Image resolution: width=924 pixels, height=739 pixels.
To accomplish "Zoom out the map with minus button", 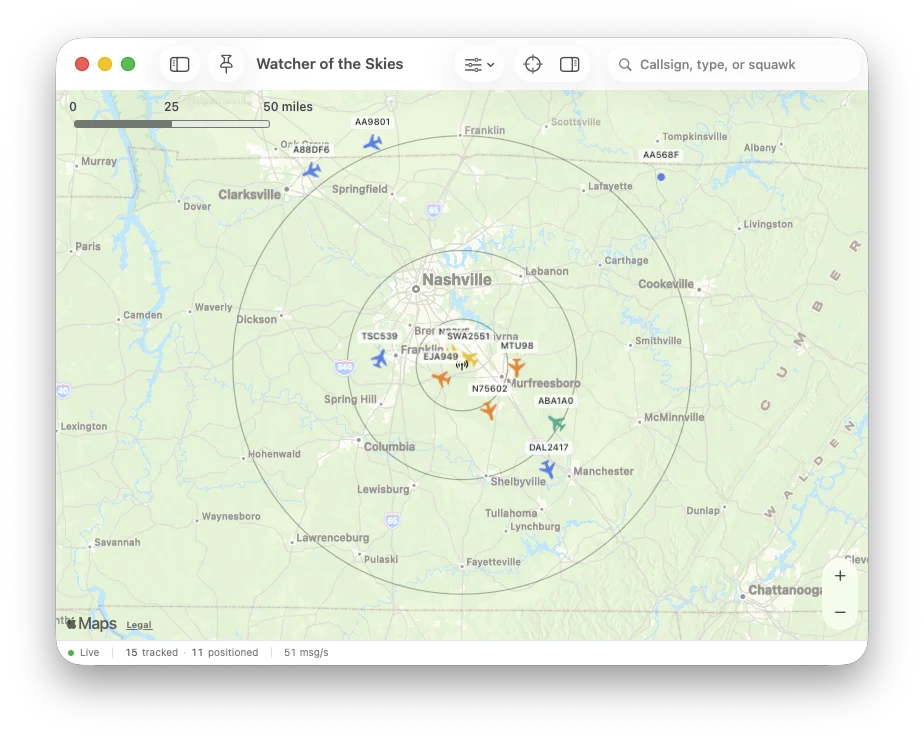I will click(840, 612).
